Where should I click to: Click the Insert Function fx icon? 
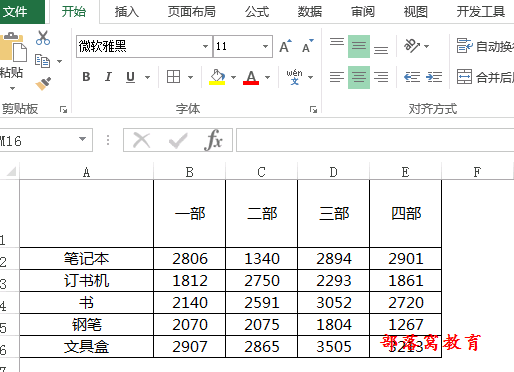pos(213,140)
